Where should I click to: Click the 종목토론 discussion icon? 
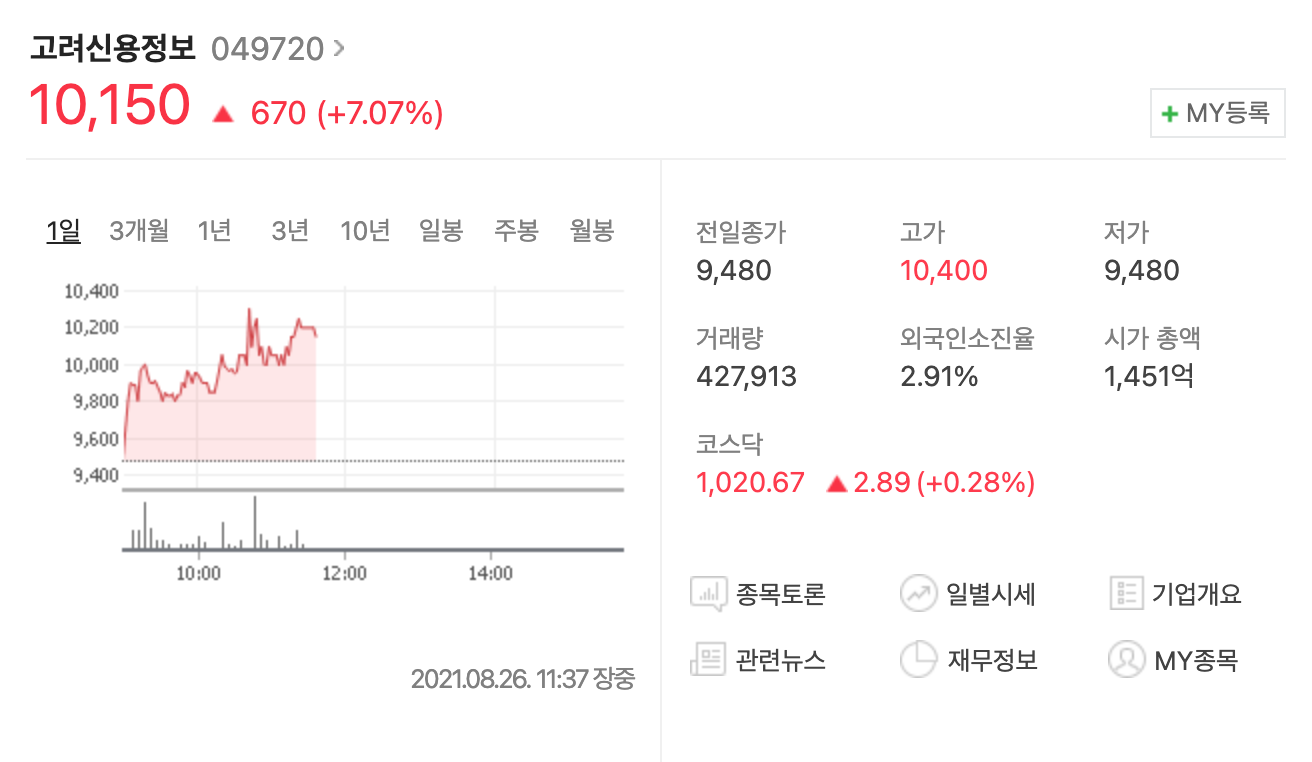pyautogui.click(x=707, y=594)
